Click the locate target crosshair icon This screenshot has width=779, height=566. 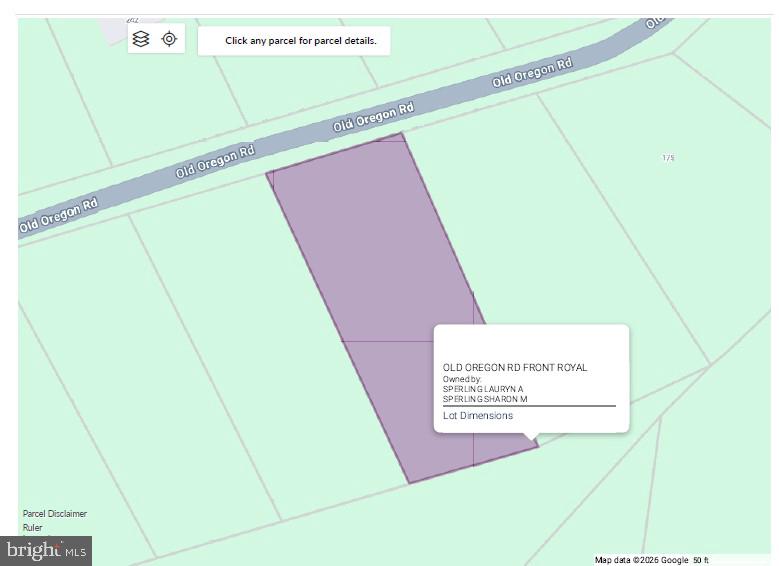(169, 39)
